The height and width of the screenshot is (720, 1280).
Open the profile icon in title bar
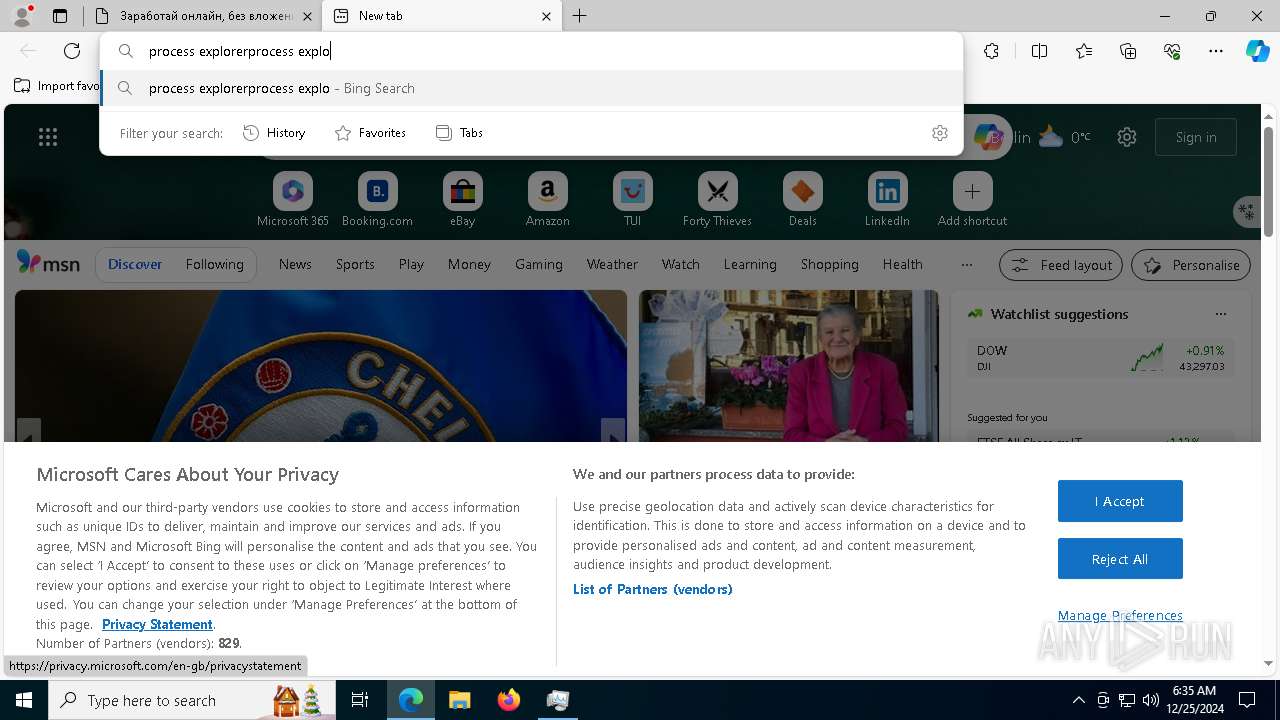click(22, 16)
